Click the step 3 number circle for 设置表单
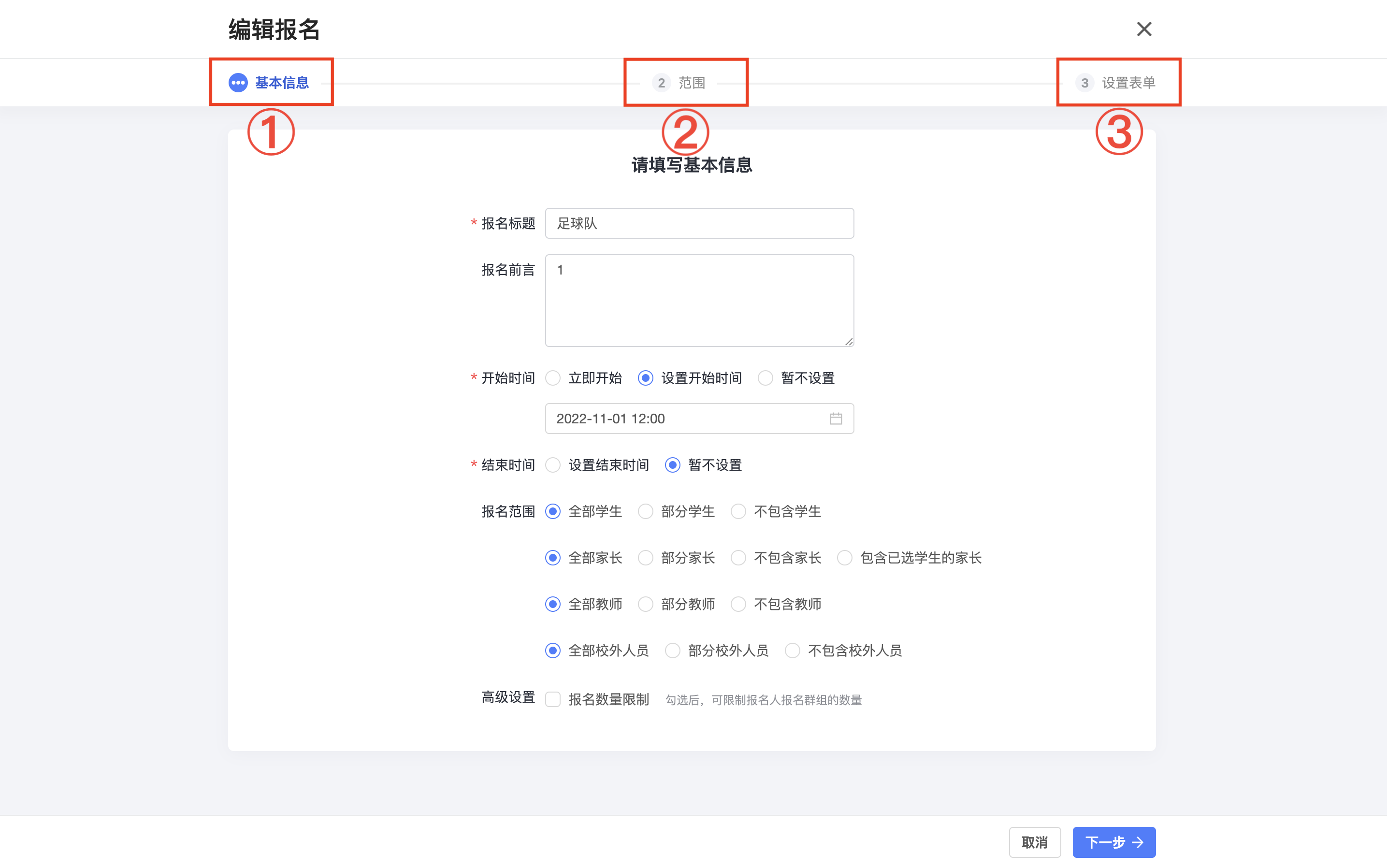Viewport: 1387px width, 868px height. [x=1084, y=83]
